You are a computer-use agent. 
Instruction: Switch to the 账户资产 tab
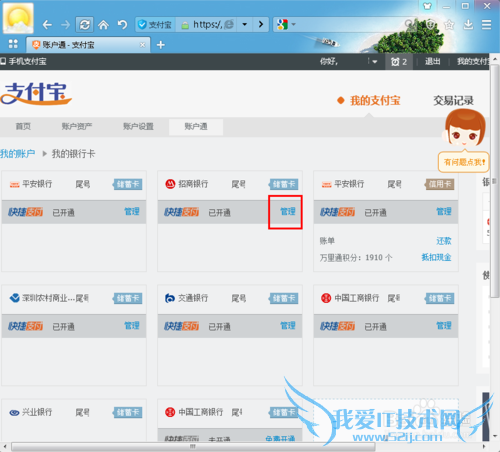(x=77, y=126)
